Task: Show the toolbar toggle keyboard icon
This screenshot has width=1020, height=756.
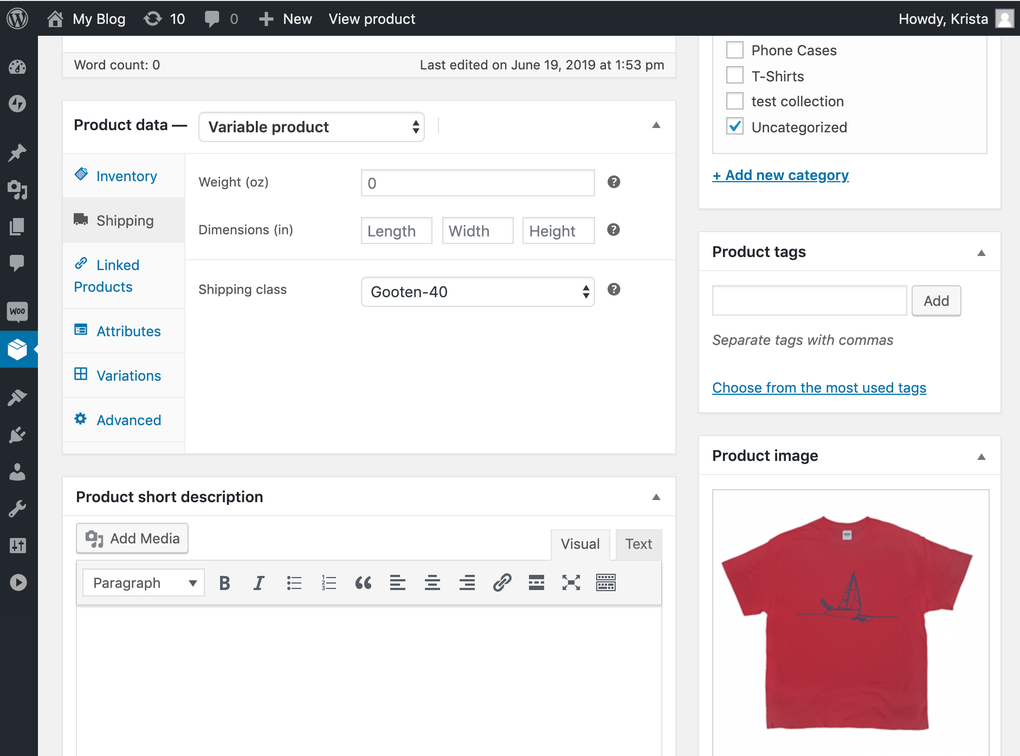Action: [606, 583]
